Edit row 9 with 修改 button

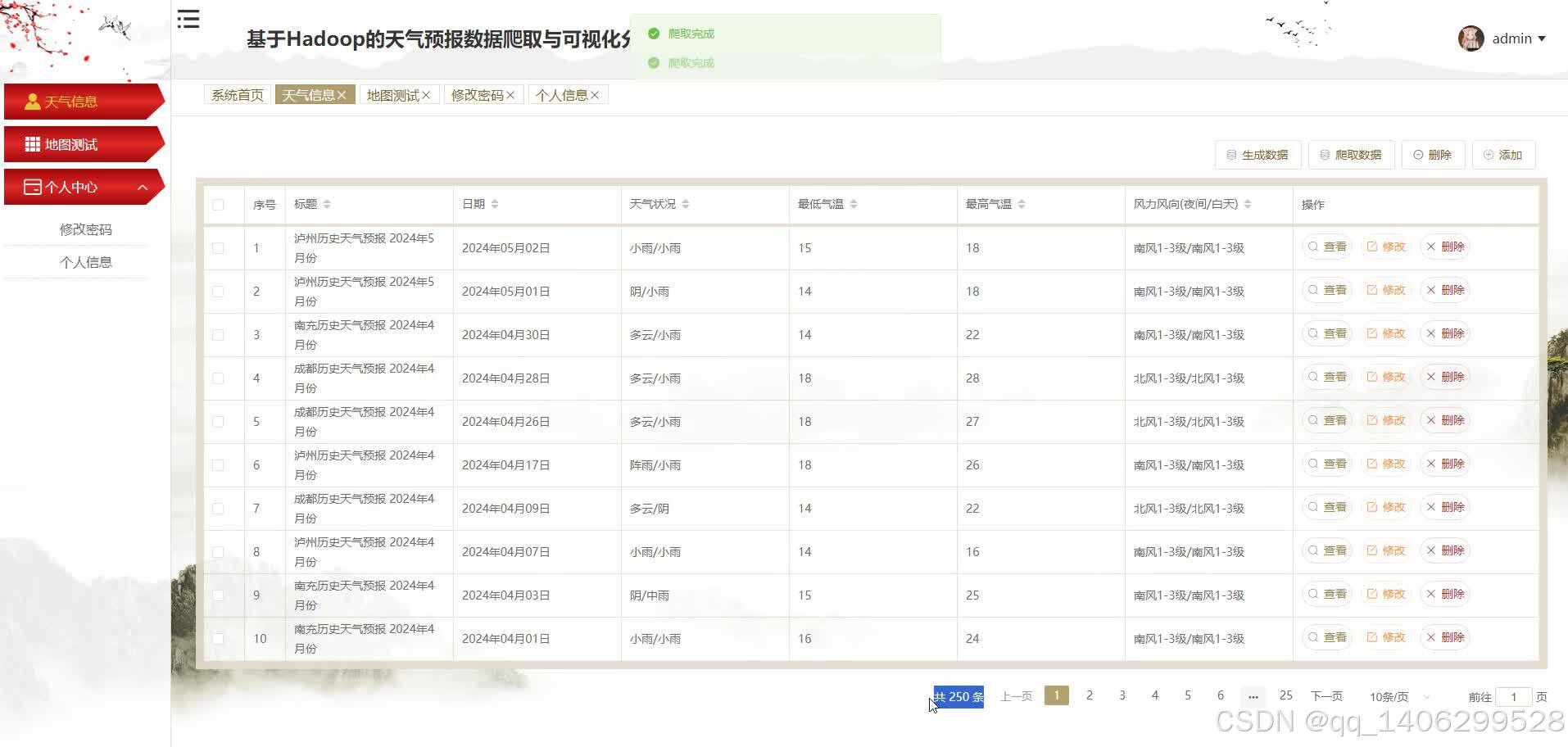pyautogui.click(x=1386, y=594)
